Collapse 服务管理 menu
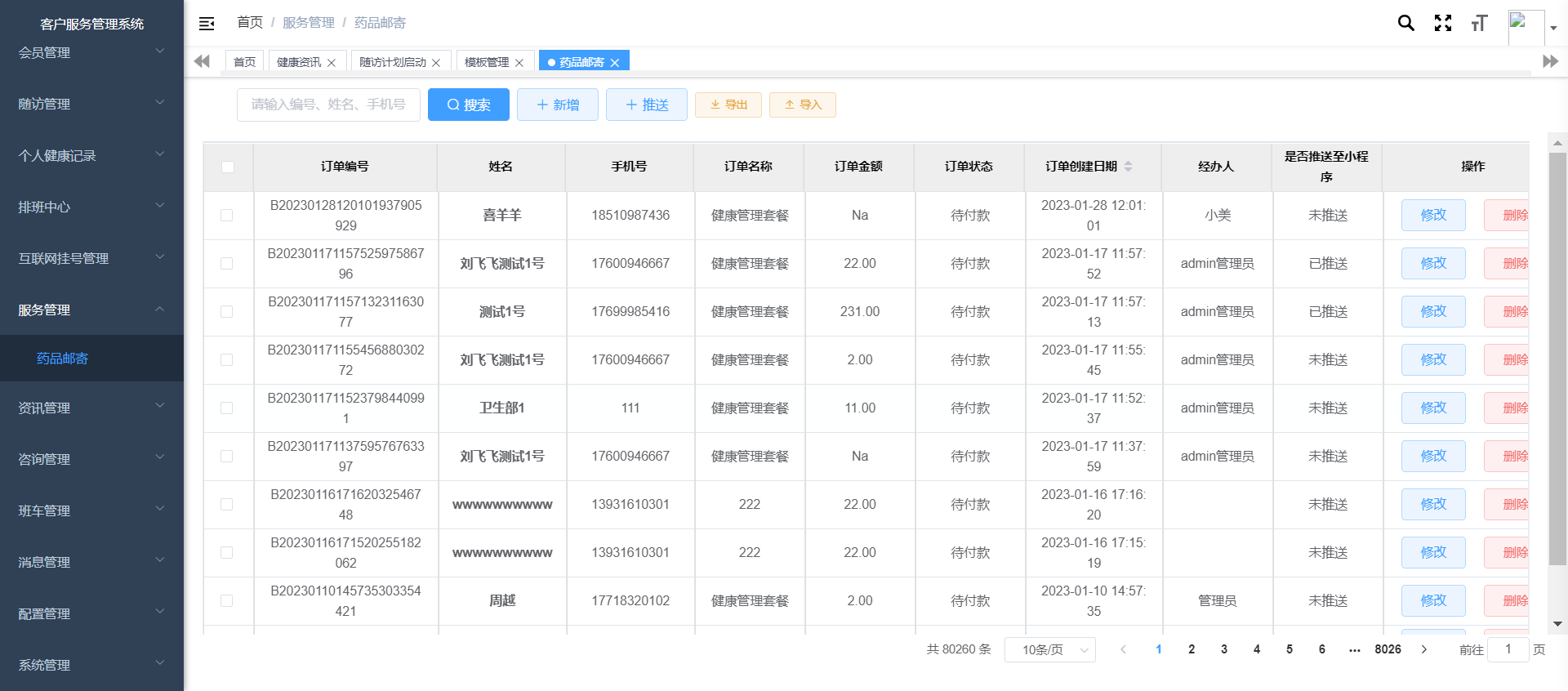Screen dimensions: 1568x691 pos(91,310)
